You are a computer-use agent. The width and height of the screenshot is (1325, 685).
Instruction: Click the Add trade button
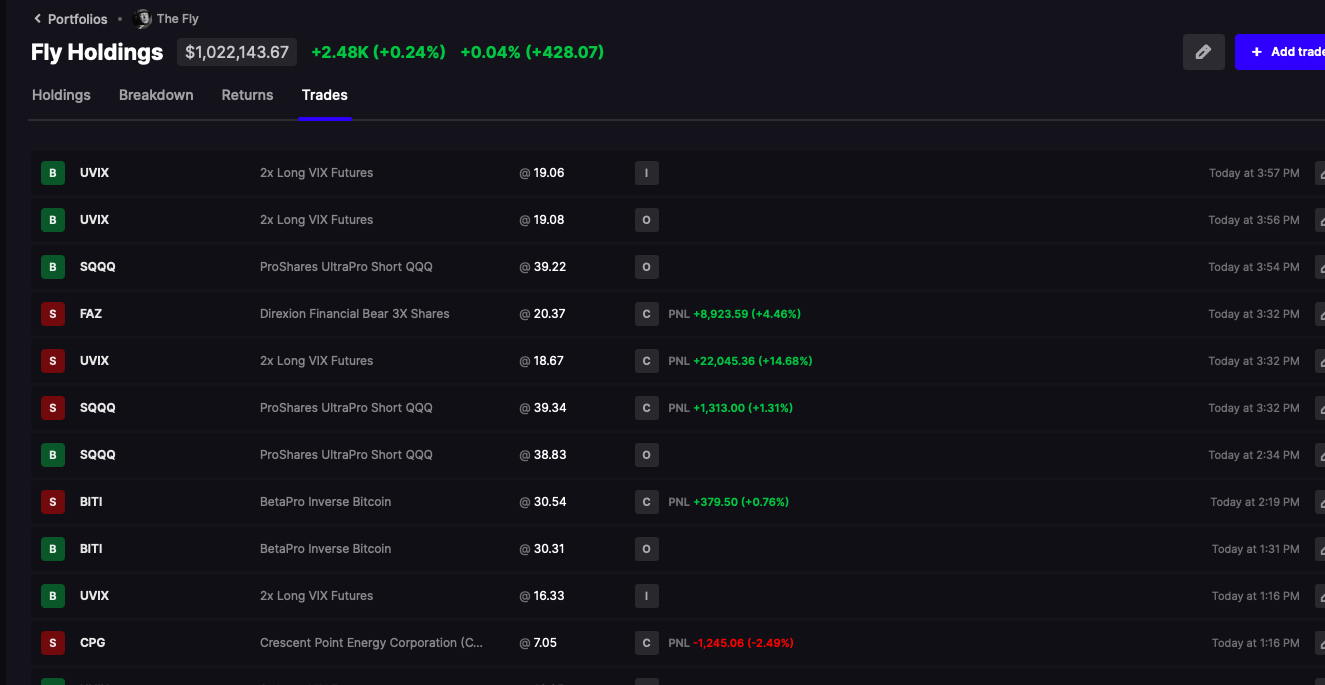(1281, 52)
